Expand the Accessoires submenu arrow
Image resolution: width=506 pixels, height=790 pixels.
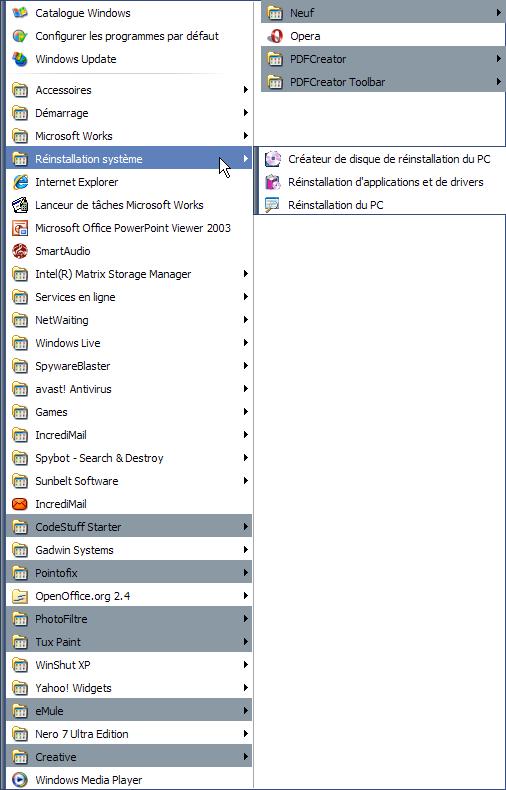coord(245,90)
